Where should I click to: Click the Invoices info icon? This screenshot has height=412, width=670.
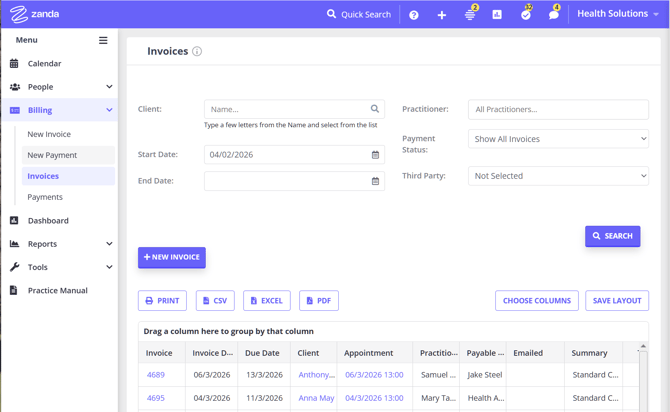pos(197,51)
